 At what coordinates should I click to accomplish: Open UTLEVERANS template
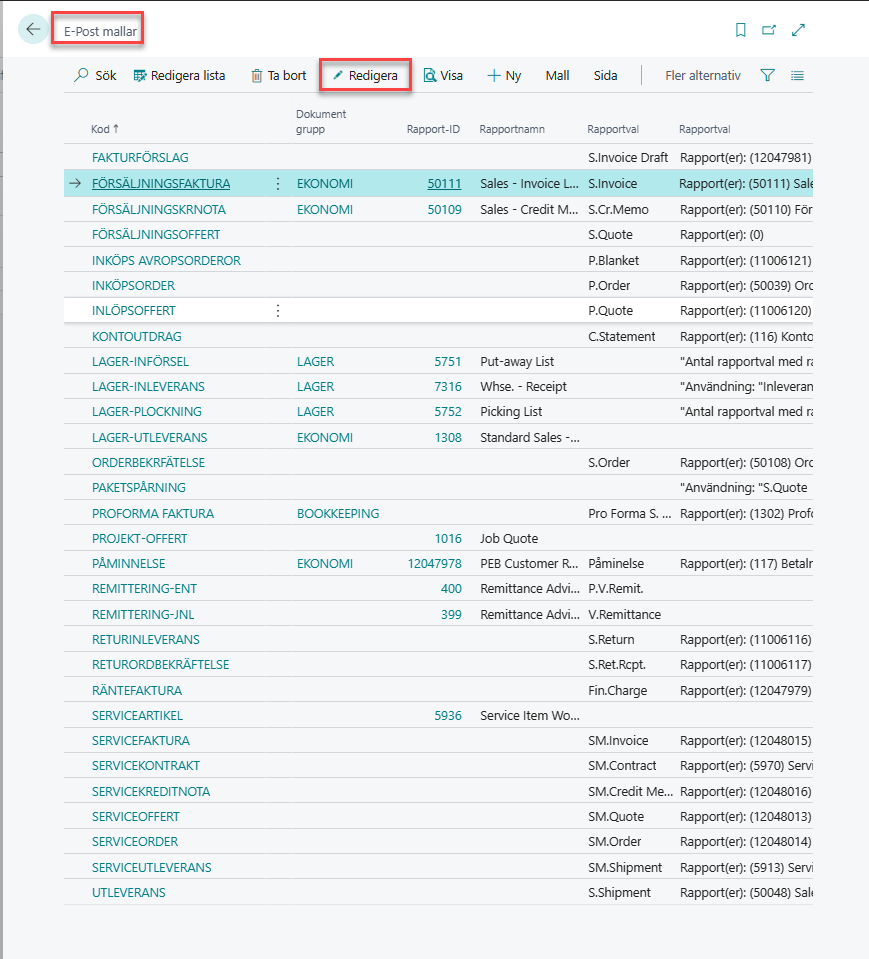(128, 892)
